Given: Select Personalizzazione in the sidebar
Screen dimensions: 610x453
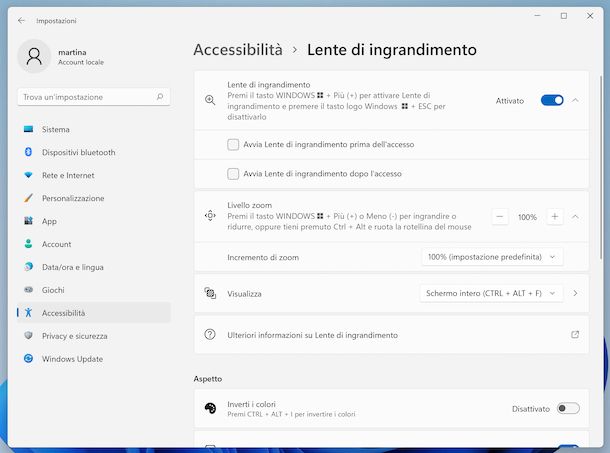Looking at the screenshot, I should click(94, 198).
